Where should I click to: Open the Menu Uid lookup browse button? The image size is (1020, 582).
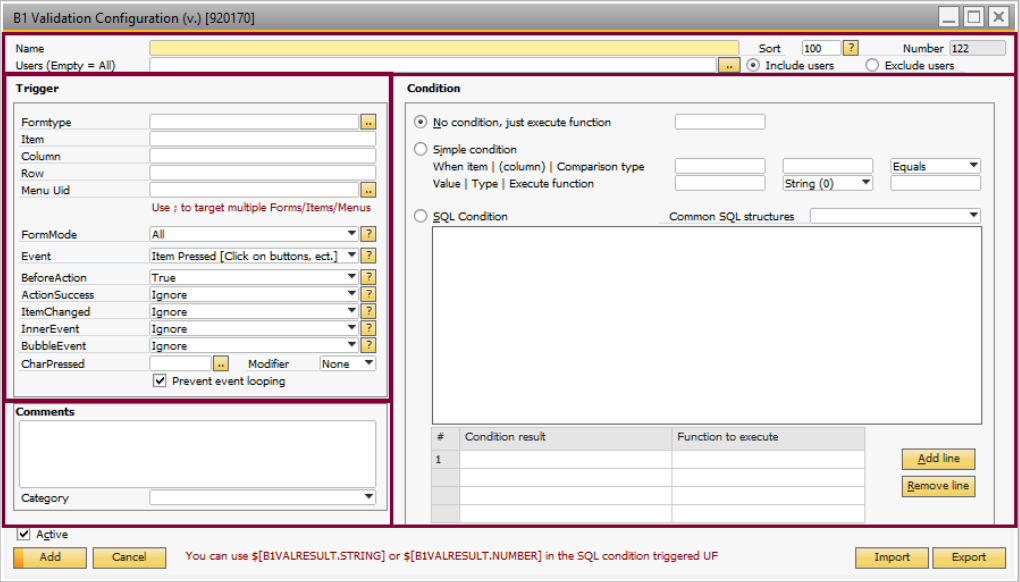pos(368,191)
